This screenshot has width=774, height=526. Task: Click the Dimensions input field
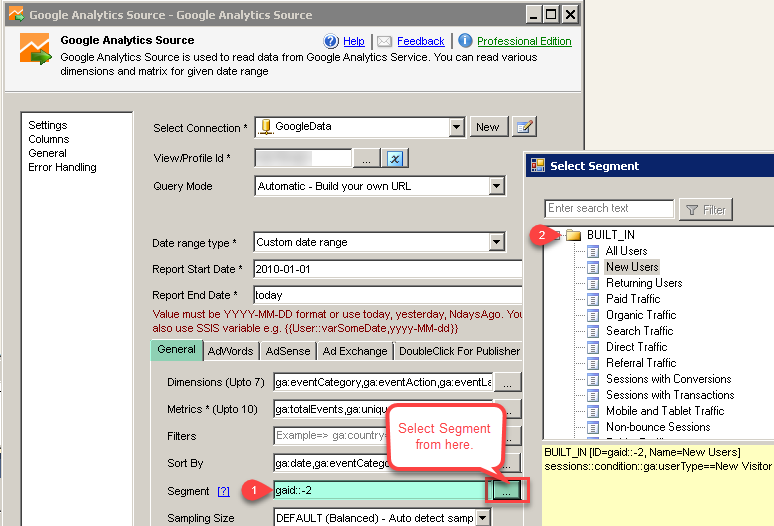(383, 382)
